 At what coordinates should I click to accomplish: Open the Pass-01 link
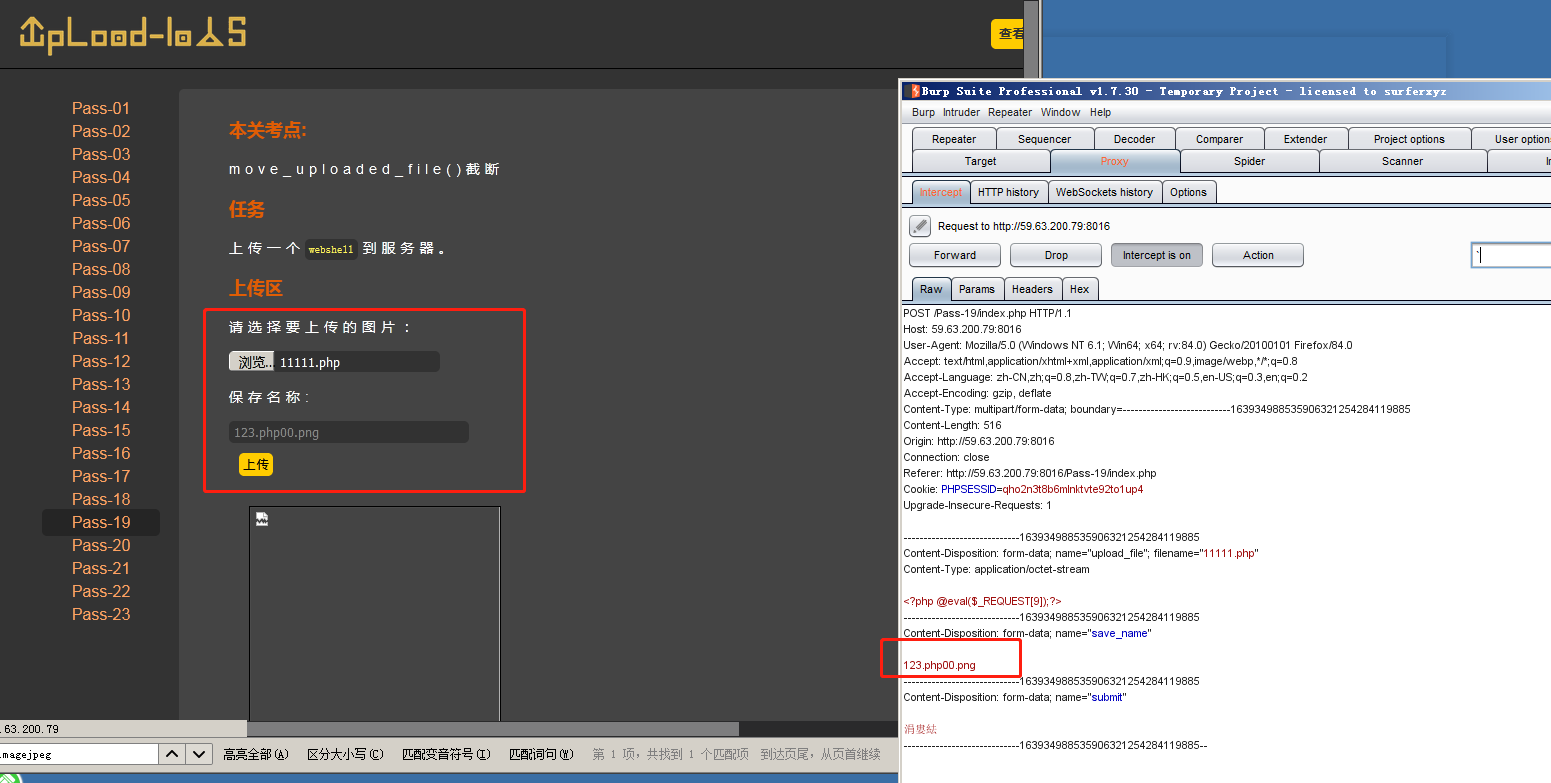pyautogui.click(x=101, y=108)
